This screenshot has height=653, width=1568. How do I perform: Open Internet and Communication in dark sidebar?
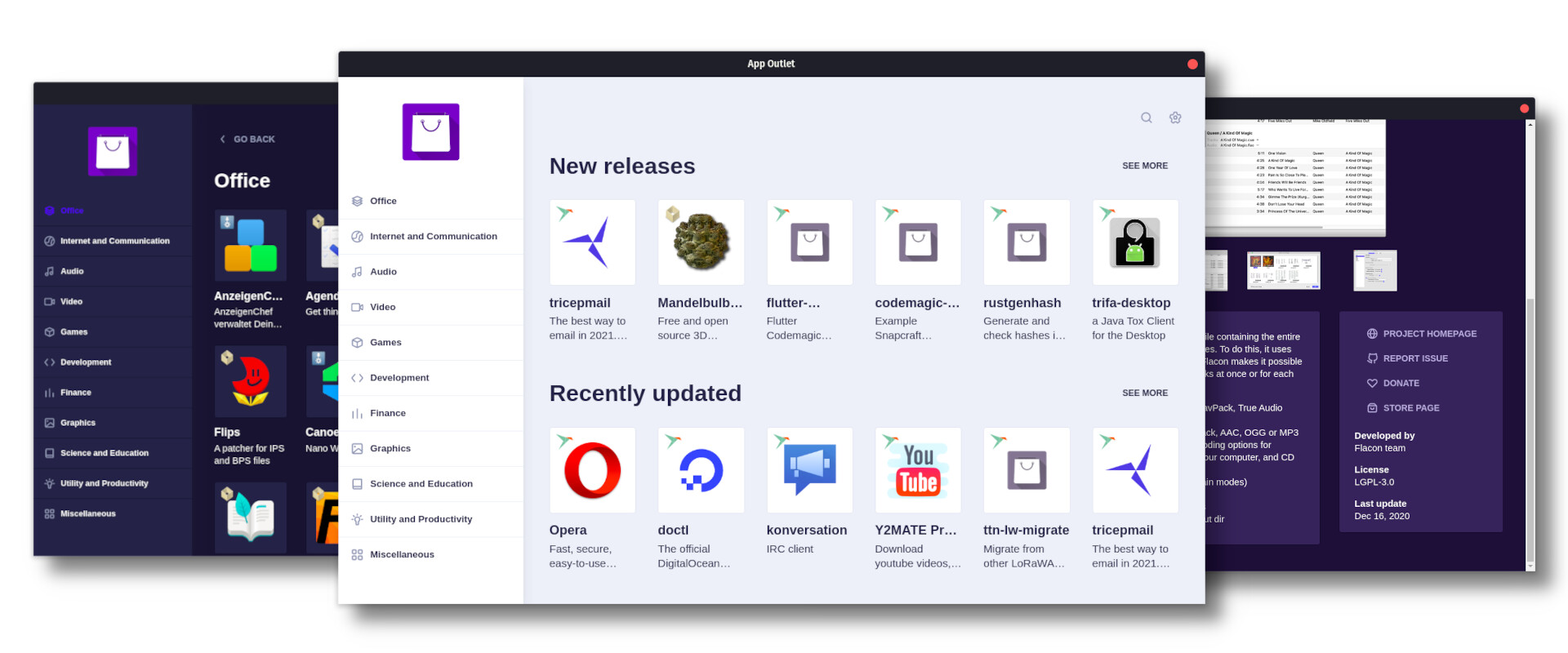click(112, 241)
